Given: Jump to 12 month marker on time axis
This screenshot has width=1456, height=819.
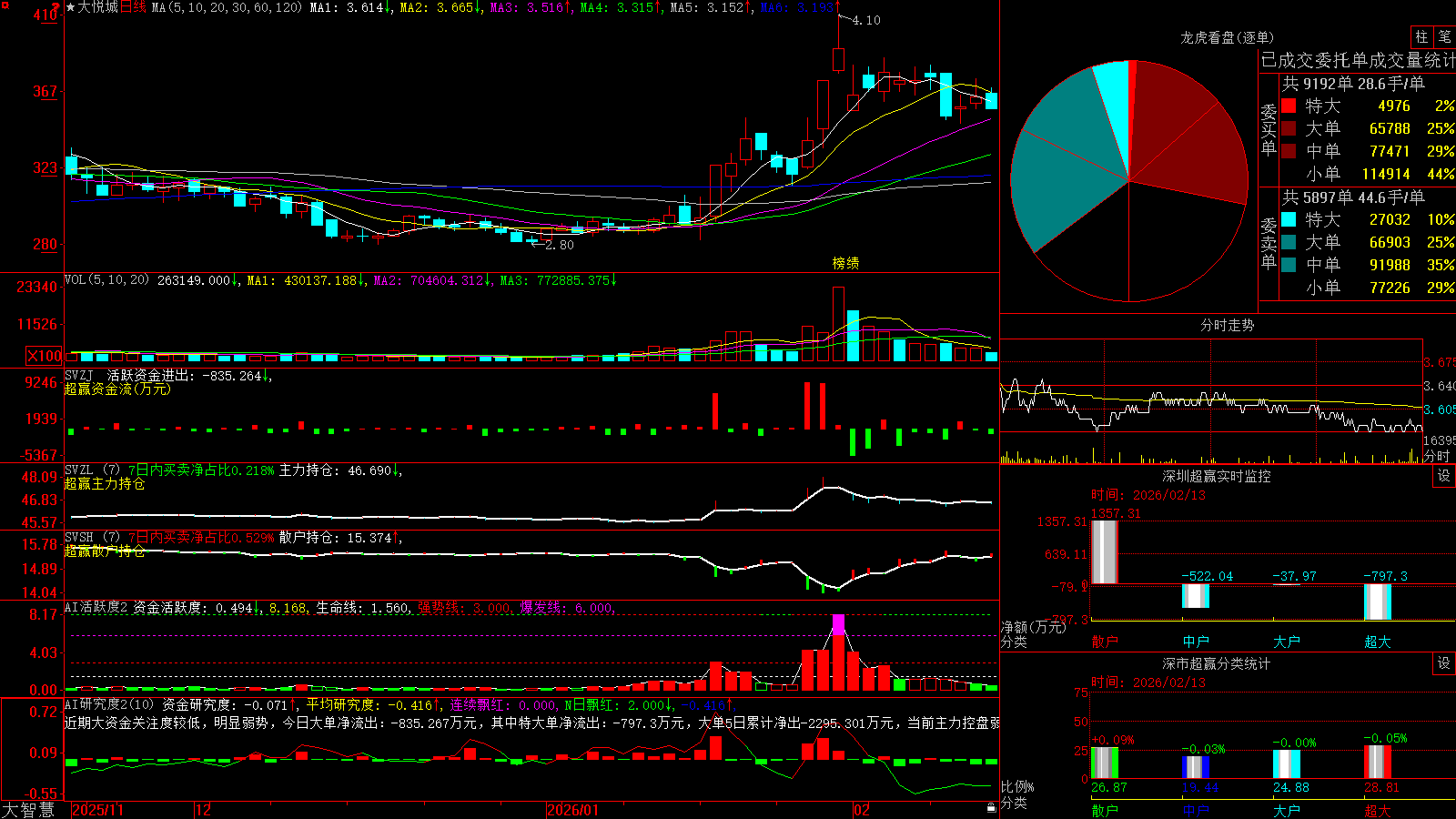Looking at the screenshot, I should pyautogui.click(x=204, y=810).
